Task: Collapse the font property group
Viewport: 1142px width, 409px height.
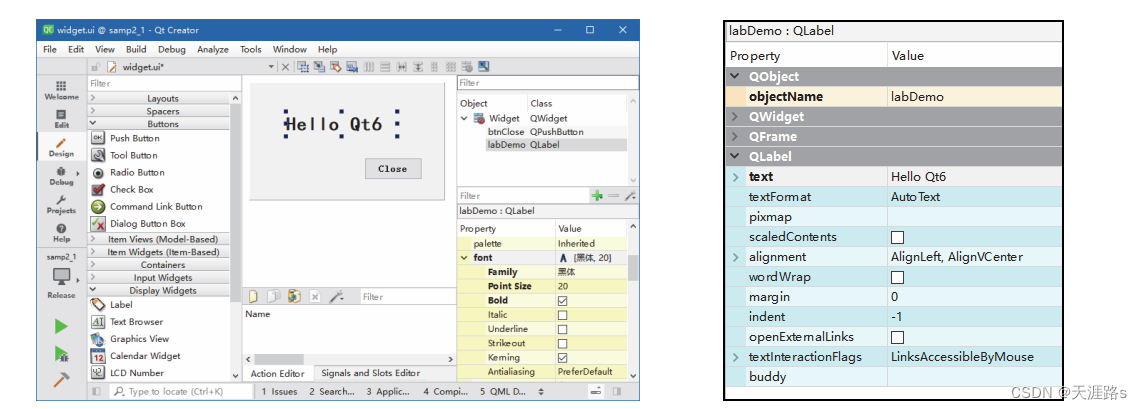Action: tap(464, 258)
